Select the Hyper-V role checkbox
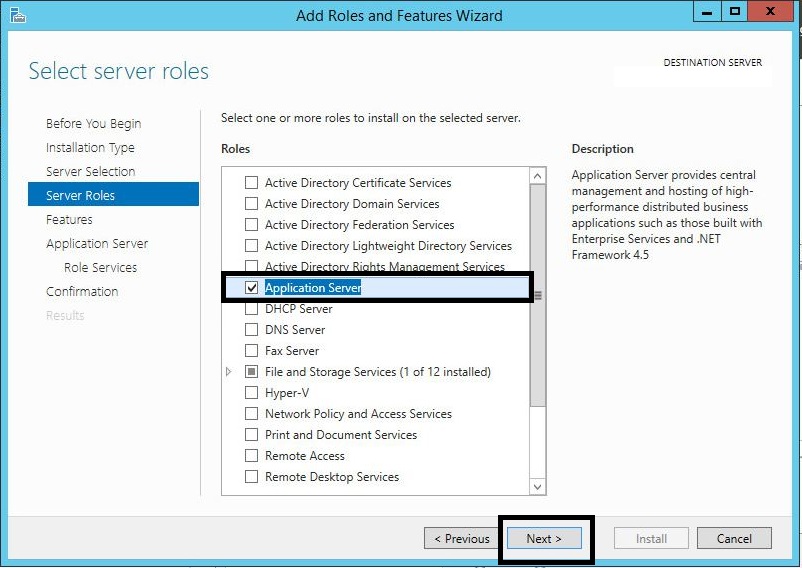 point(252,393)
